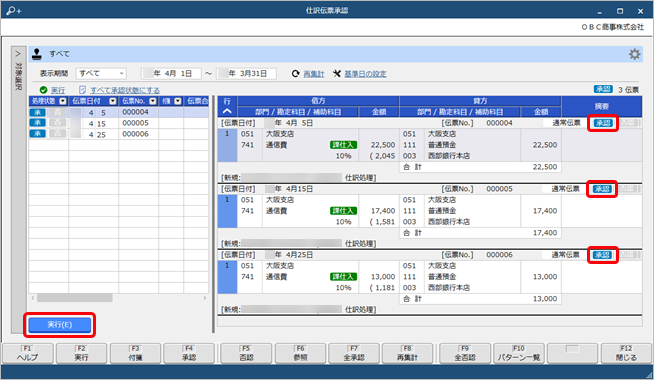Toggle 承 status for slip 000004 in list
The height and width of the screenshot is (380, 654).
tap(38, 112)
